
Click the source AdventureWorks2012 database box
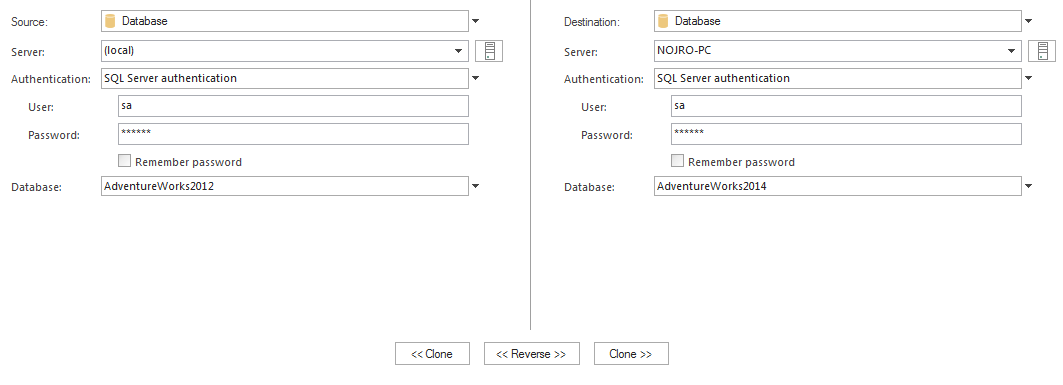[x=285, y=186]
